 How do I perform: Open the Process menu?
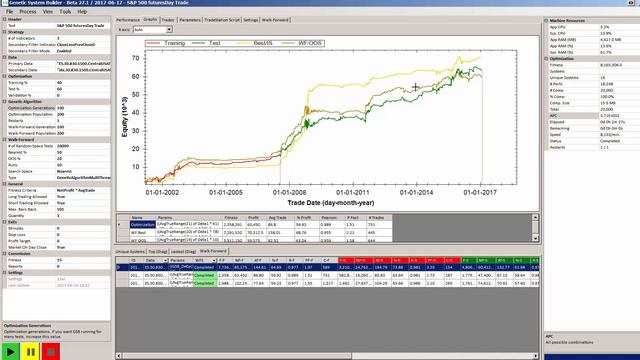[28, 11]
